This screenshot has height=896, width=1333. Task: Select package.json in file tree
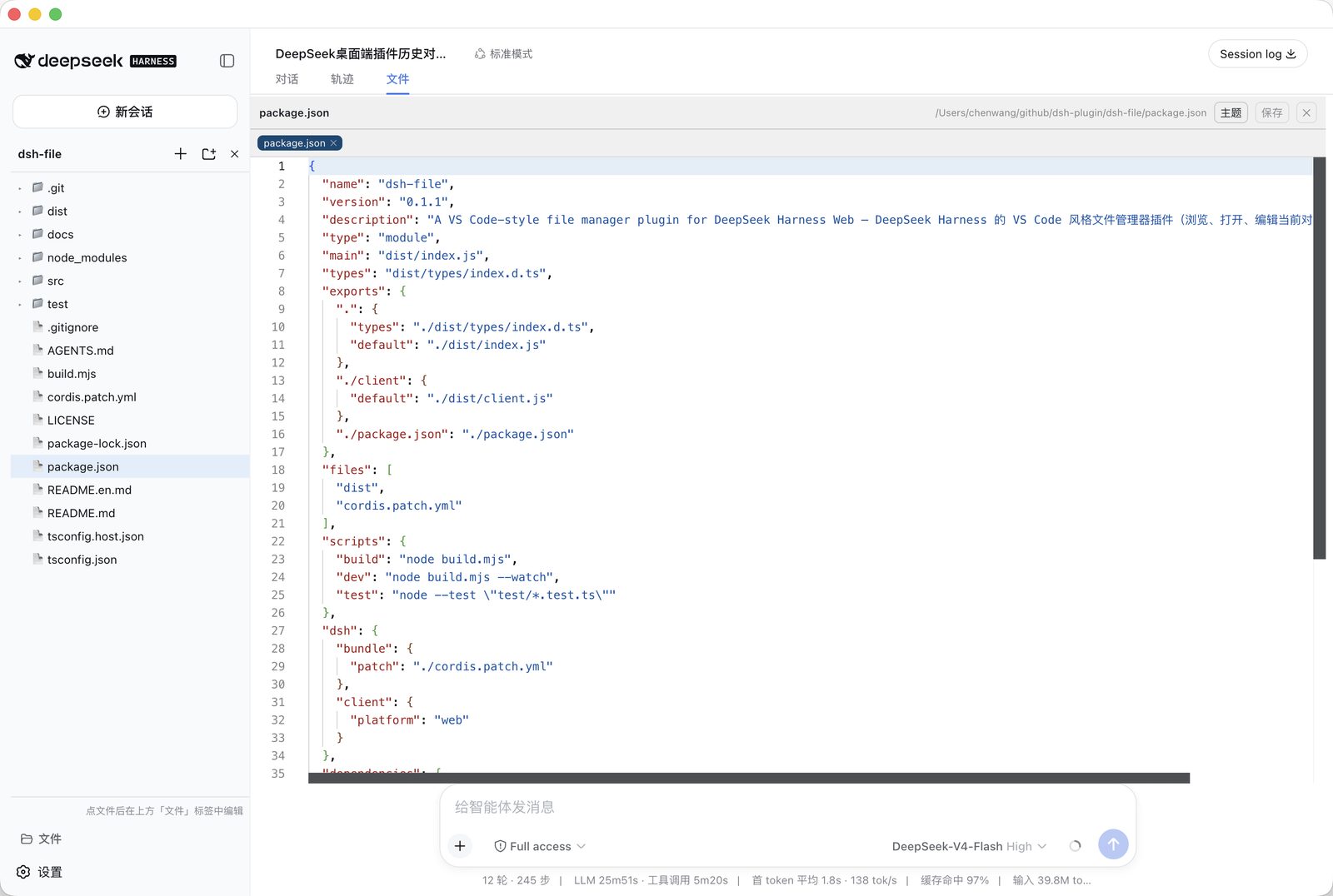(130, 467)
